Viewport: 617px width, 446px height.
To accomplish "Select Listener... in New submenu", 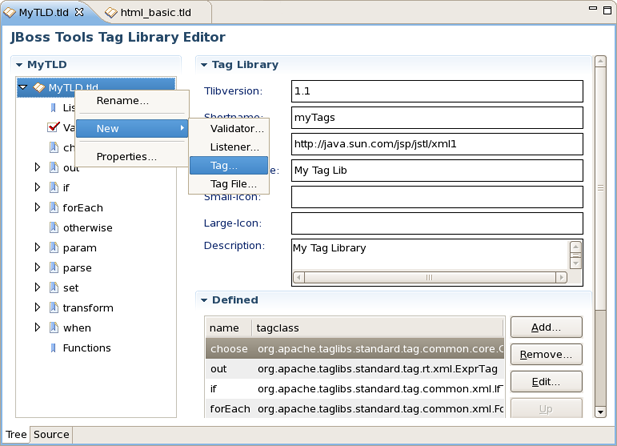I will click(x=229, y=147).
